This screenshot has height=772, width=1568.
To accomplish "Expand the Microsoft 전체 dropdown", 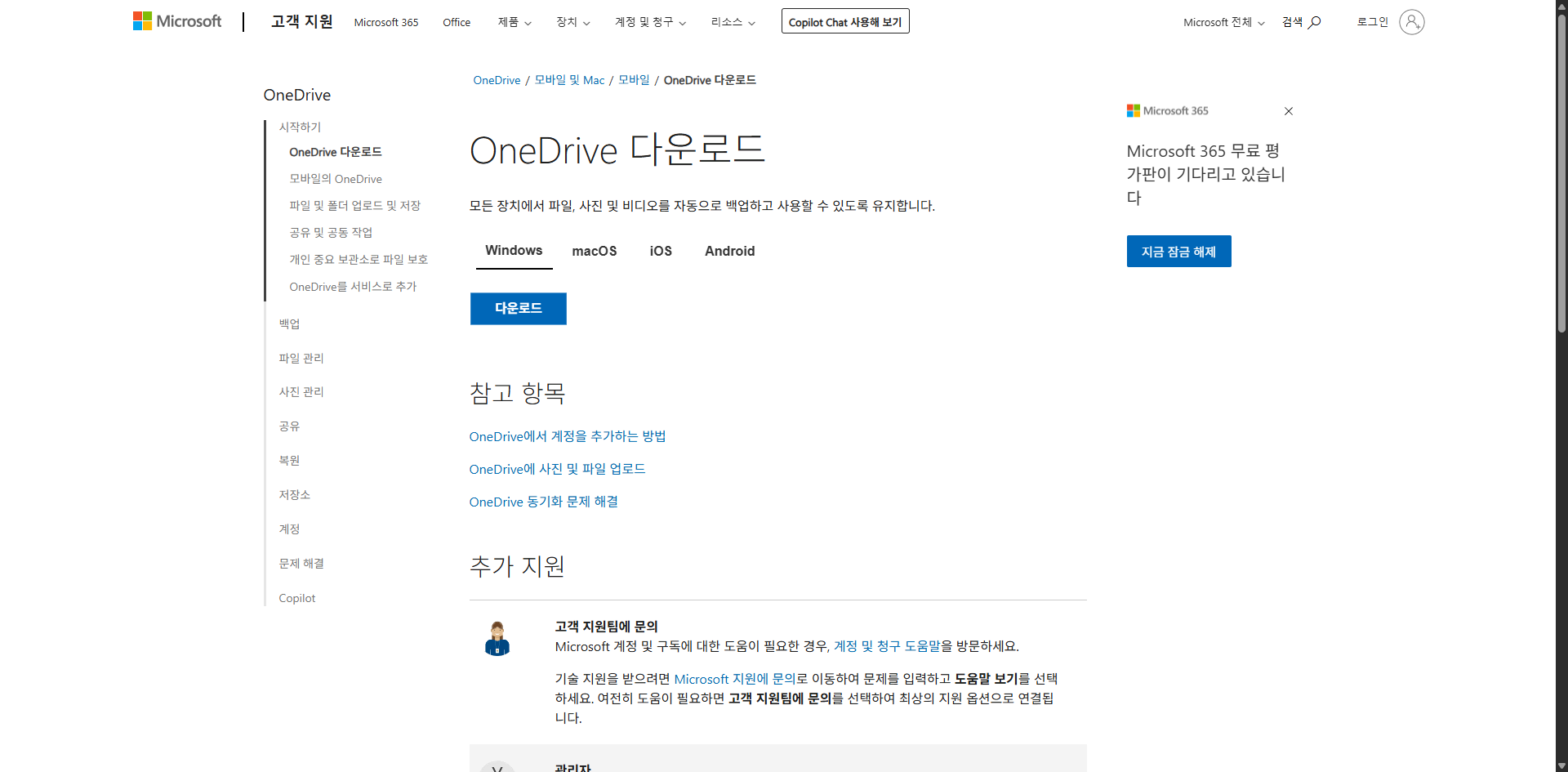I will coord(1223,22).
